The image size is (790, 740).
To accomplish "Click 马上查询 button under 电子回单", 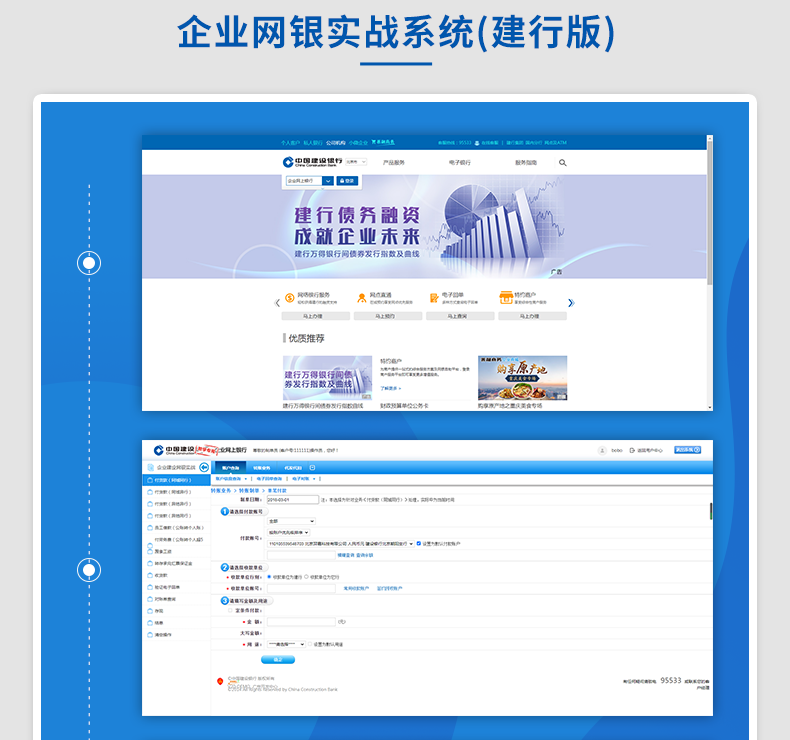I will [460, 316].
